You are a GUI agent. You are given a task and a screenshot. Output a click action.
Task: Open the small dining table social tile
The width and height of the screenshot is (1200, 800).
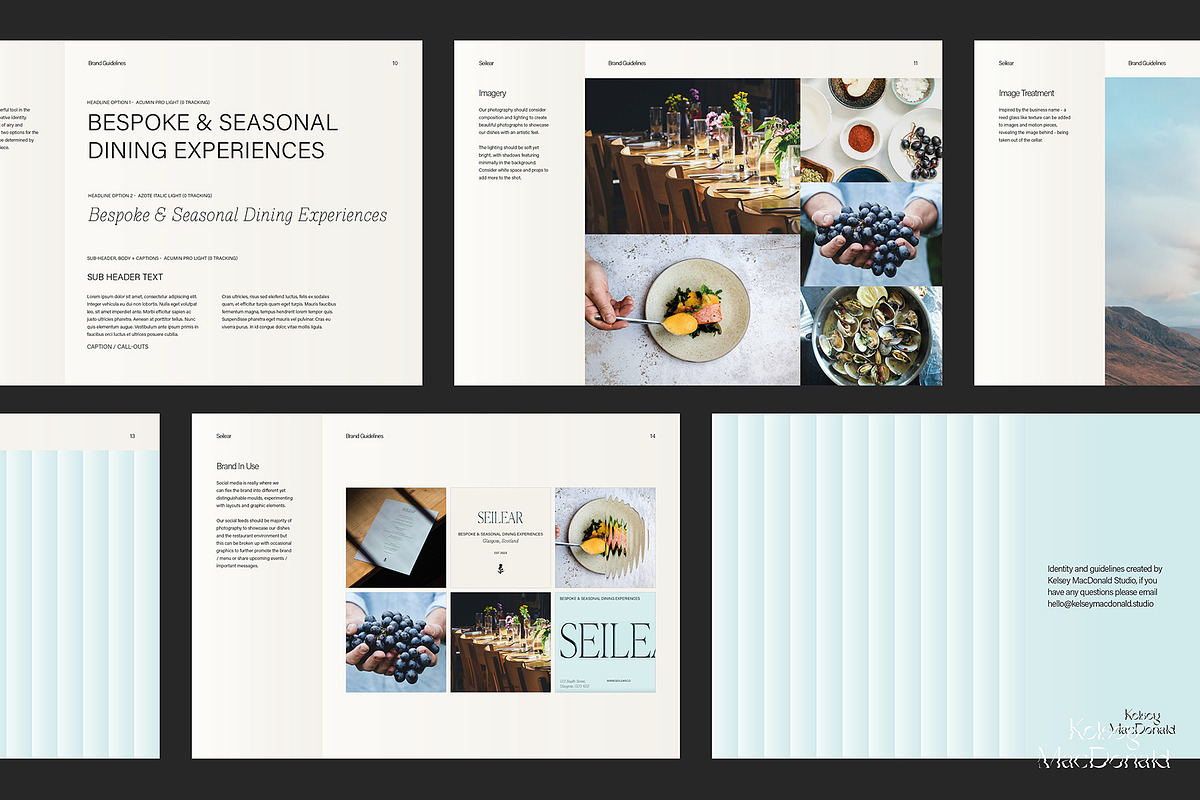tap(501, 642)
